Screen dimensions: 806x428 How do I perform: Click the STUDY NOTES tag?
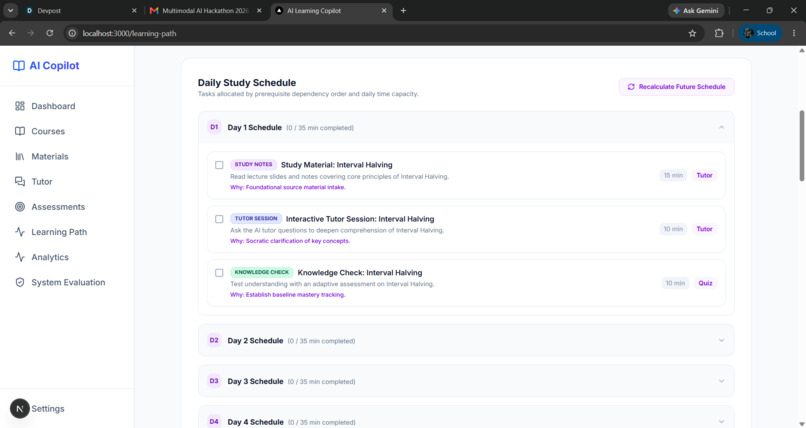click(253, 164)
